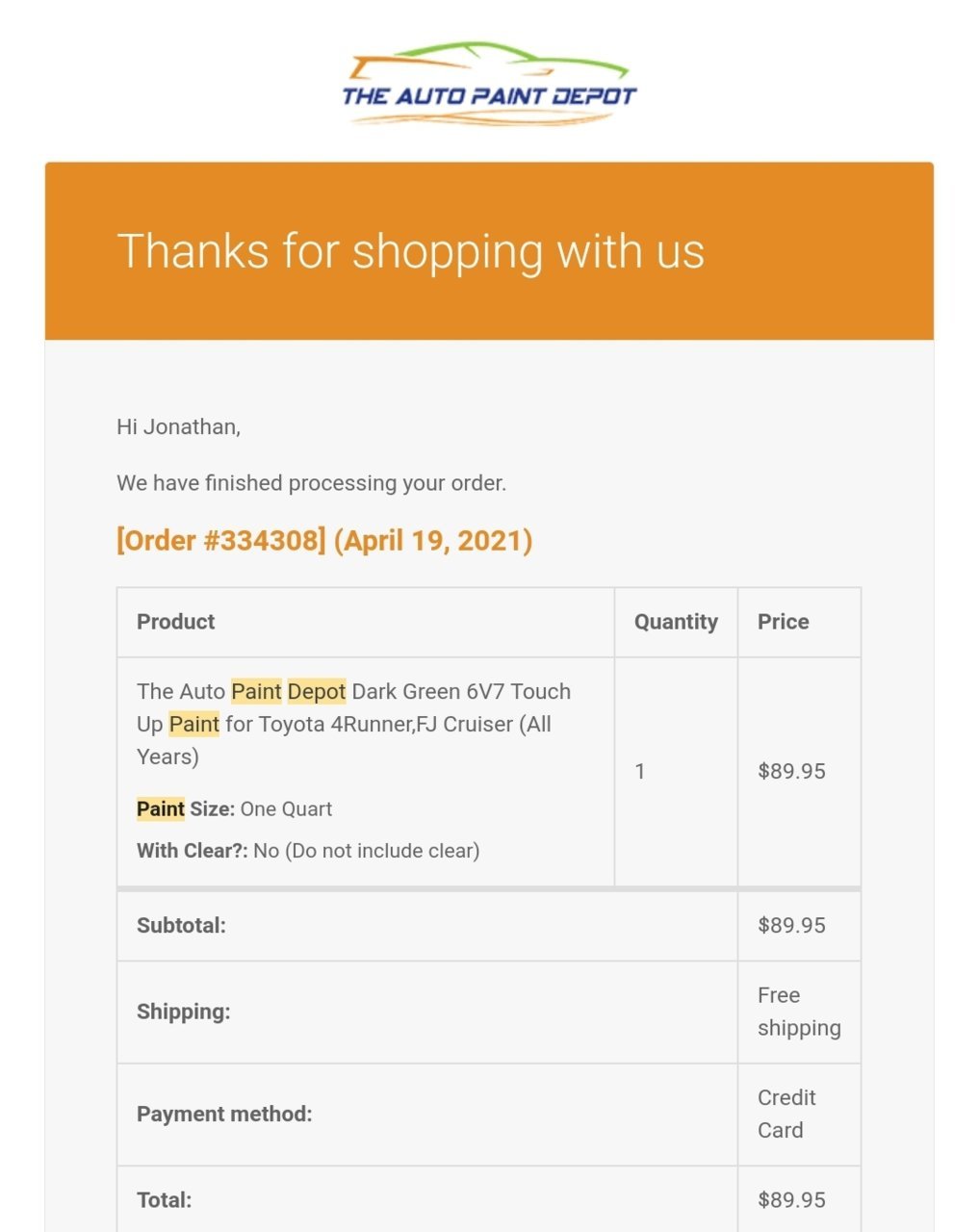Image resolution: width=979 pixels, height=1232 pixels.
Task: Click 'We have finished processing your order.' text
Action: pos(311,483)
